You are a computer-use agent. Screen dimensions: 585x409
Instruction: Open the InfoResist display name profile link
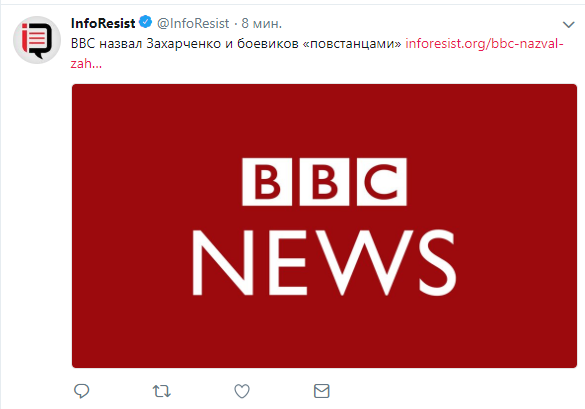(103, 23)
